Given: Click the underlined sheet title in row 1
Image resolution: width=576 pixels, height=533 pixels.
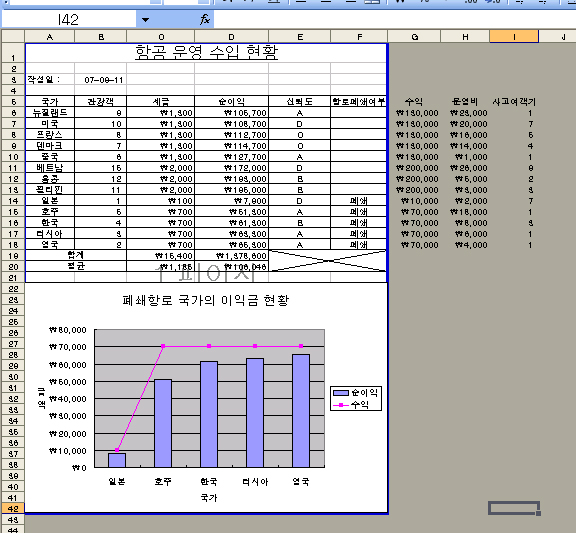Looking at the screenshot, I should pyautogui.click(x=206, y=52).
